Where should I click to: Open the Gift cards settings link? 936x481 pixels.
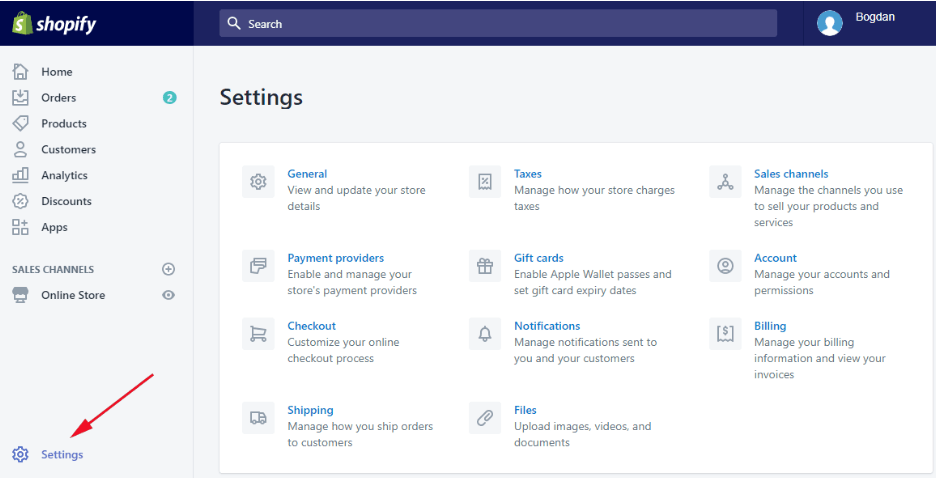[538, 258]
